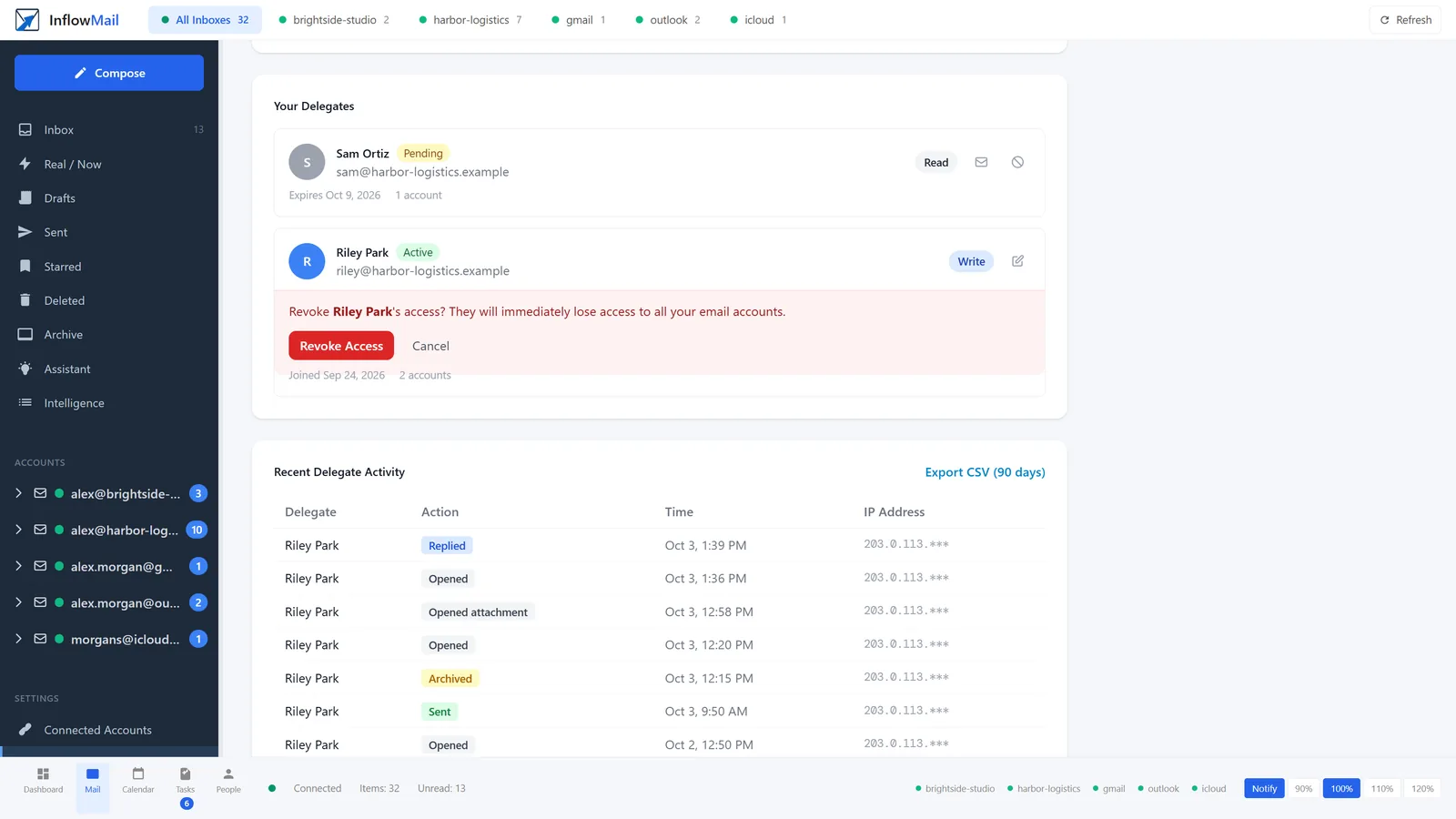The width and height of the screenshot is (1456, 819).
Task: Click the envelope icon for Sam Ortiz
Action: [x=981, y=162]
